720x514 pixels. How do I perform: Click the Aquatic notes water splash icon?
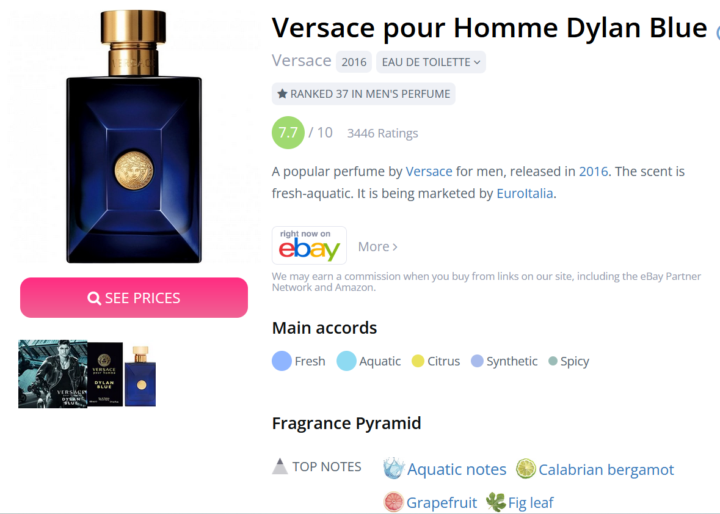pyautogui.click(x=393, y=469)
